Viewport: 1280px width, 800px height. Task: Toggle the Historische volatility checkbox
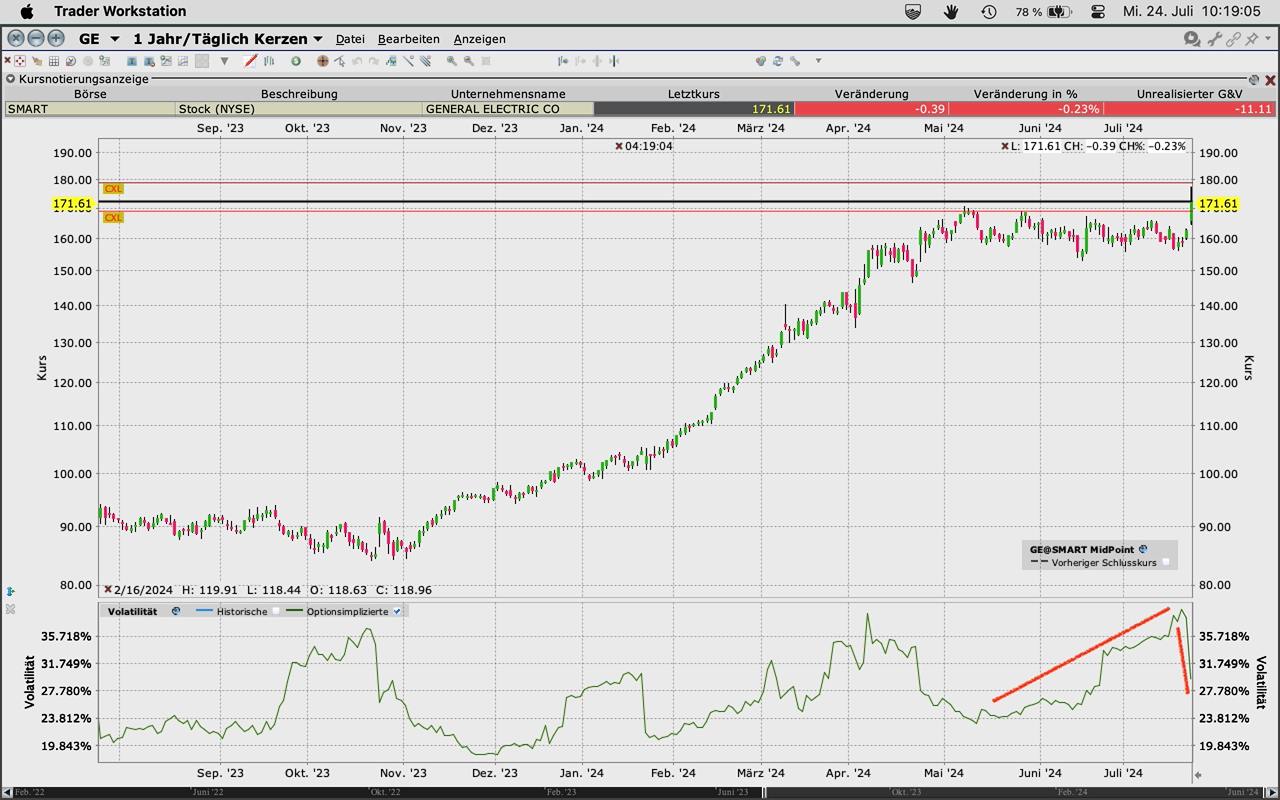[x=276, y=611]
